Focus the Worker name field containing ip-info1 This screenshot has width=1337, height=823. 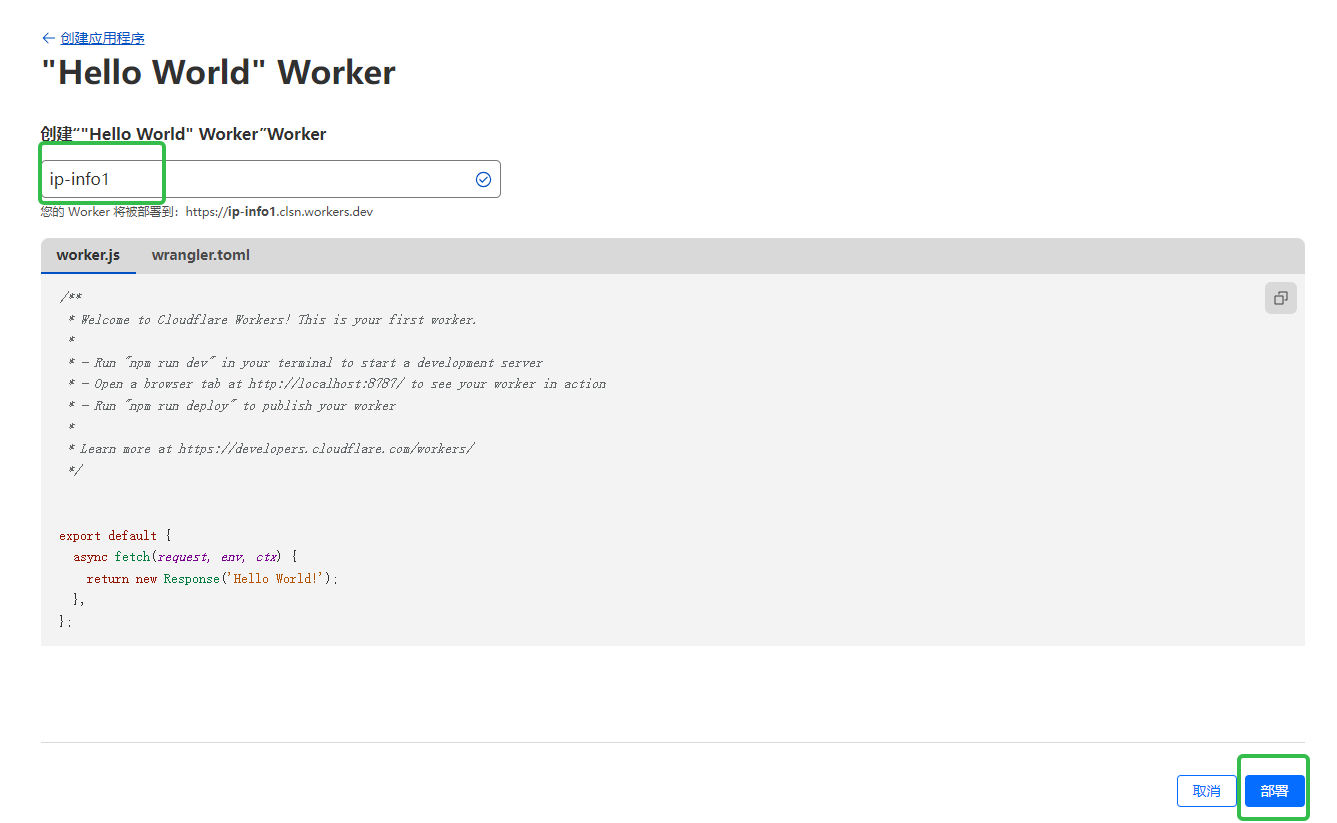coord(270,179)
